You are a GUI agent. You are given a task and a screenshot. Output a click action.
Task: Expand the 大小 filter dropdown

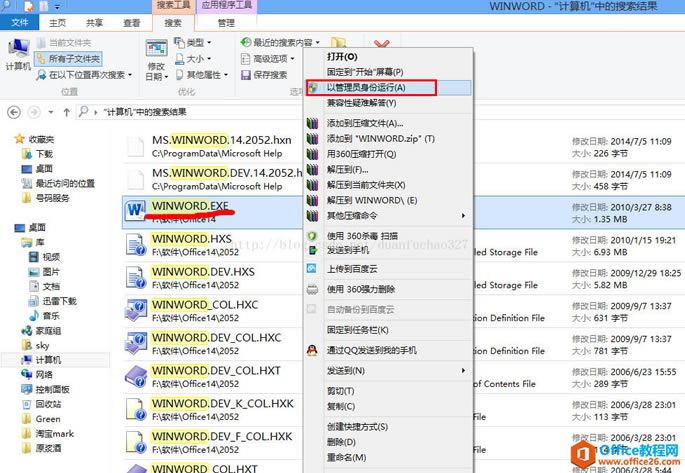pos(193,59)
